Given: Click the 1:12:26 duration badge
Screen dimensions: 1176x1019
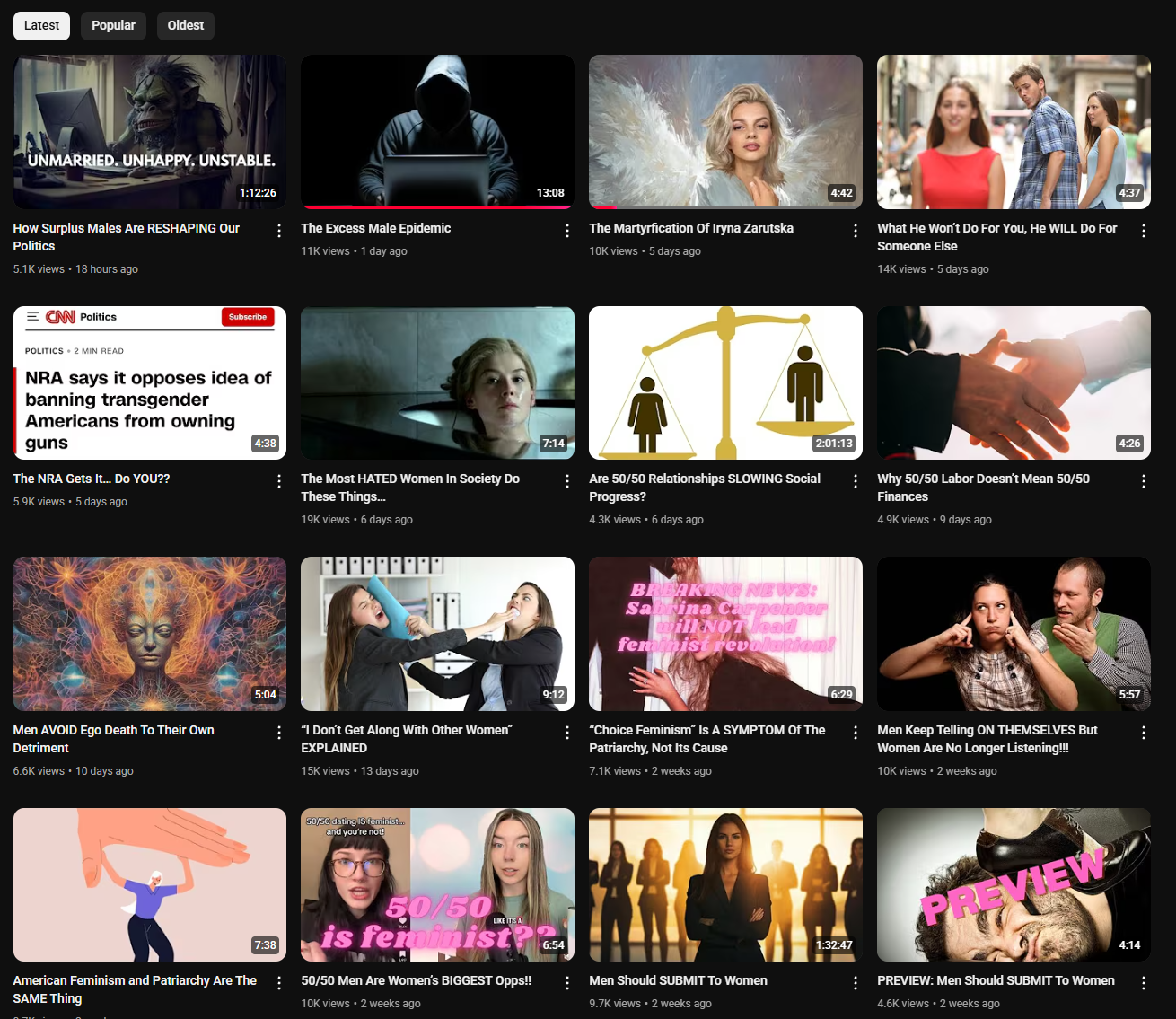Looking at the screenshot, I should click(x=258, y=193).
